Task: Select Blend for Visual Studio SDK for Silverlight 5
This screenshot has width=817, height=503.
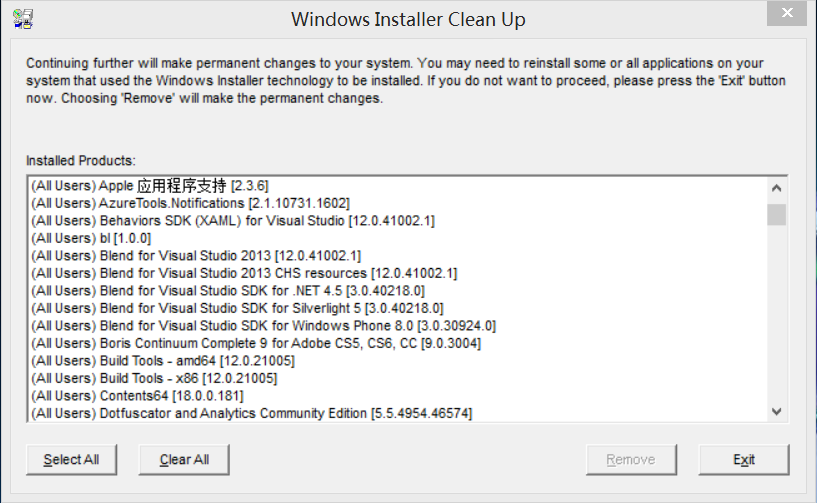Action: click(x=237, y=308)
